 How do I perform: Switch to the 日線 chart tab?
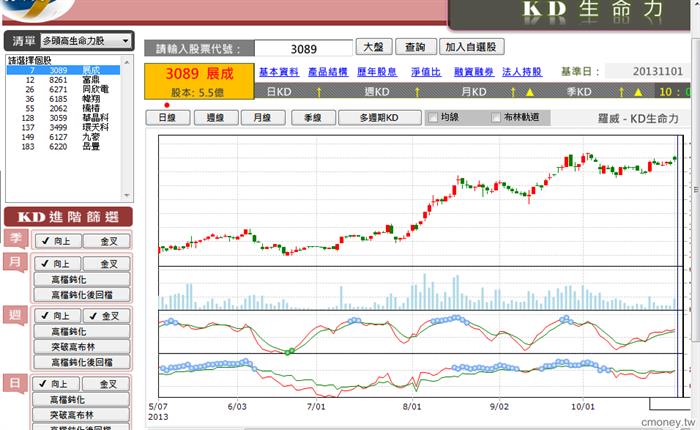point(168,118)
